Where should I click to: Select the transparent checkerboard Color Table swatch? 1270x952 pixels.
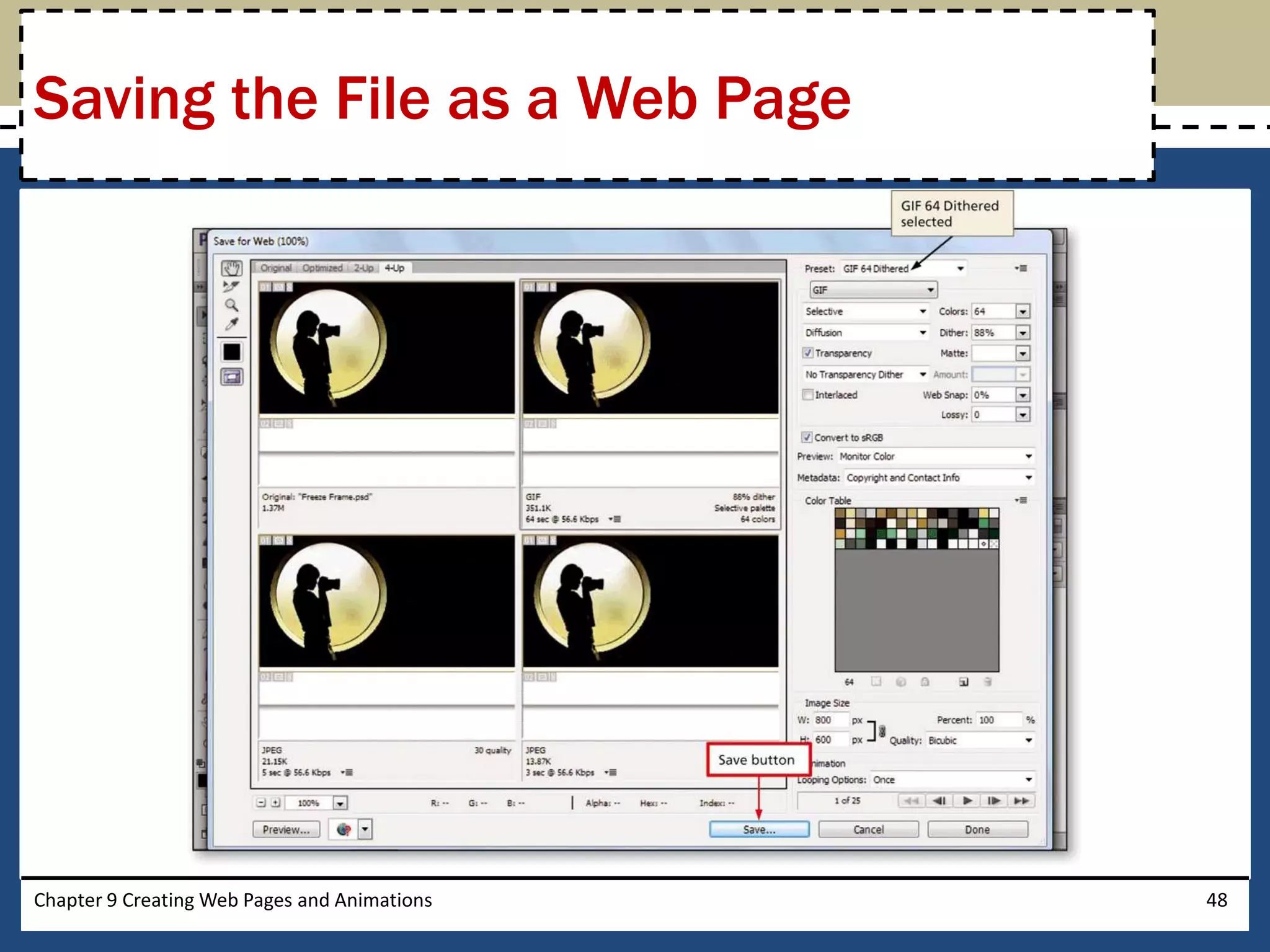(x=994, y=544)
